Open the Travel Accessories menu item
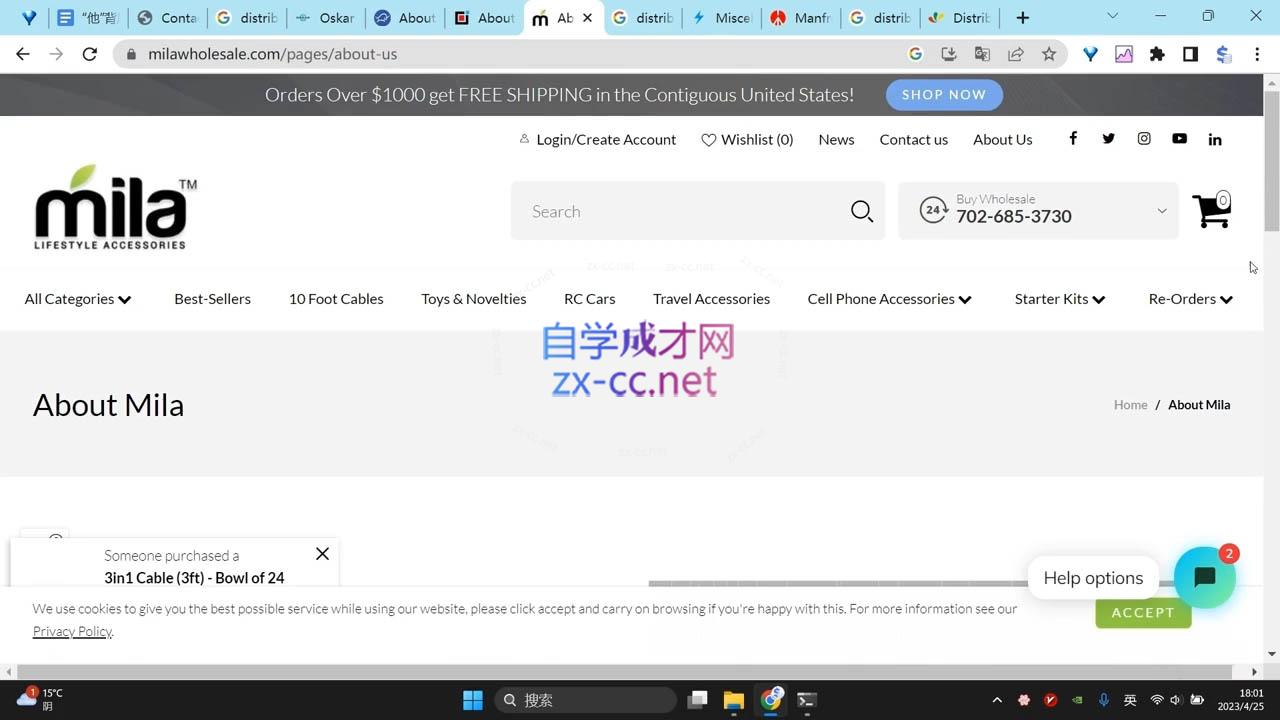The image size is (1280, 720). tap(711, 299)
